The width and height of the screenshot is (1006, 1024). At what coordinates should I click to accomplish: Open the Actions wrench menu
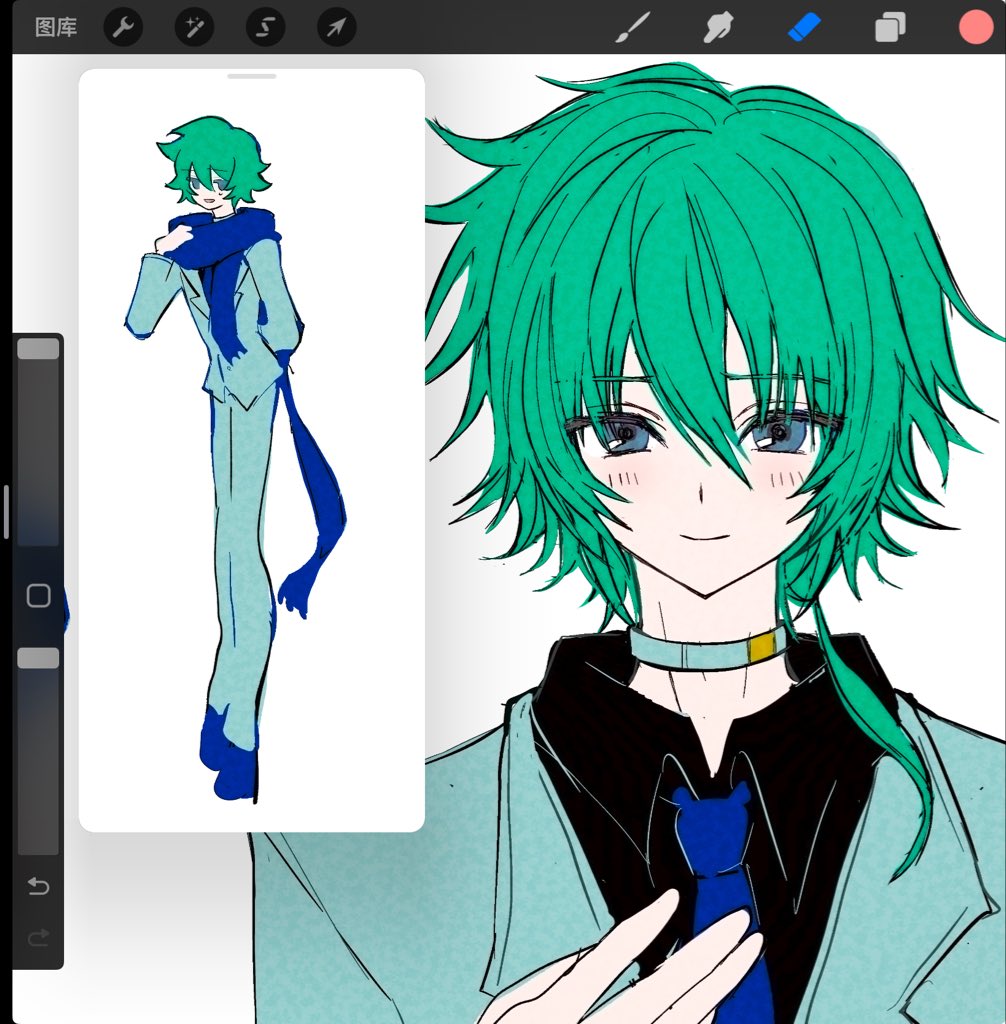(x=123, y=27)
